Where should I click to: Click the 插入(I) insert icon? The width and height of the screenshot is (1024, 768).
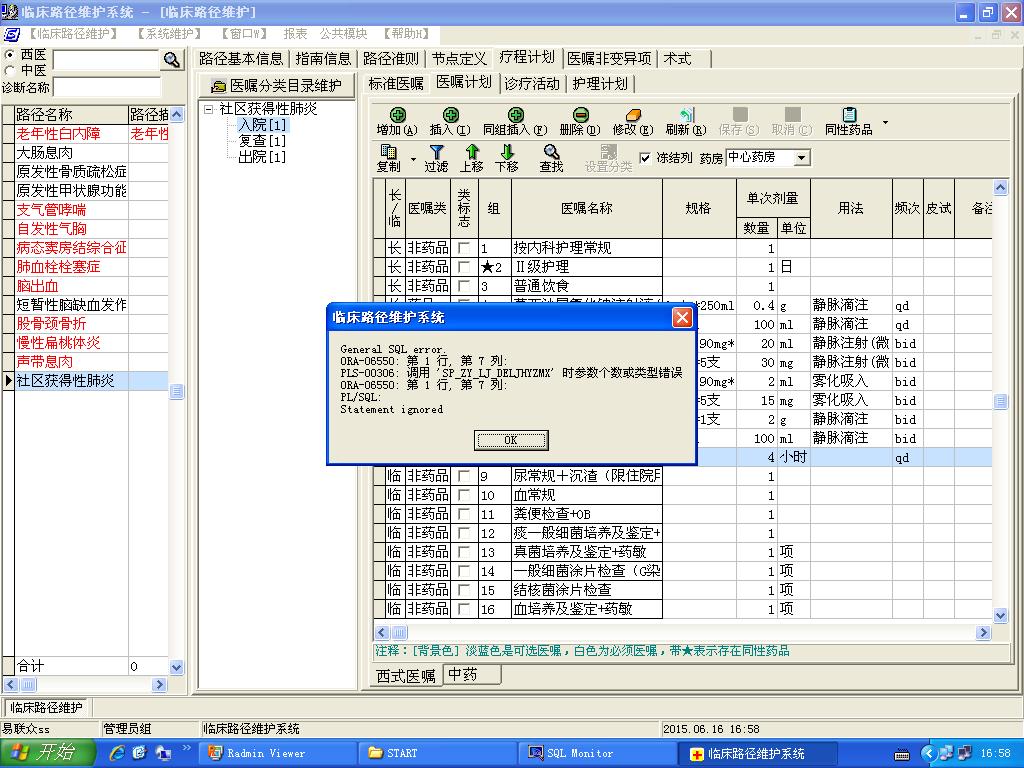click(x=451, y=116)
